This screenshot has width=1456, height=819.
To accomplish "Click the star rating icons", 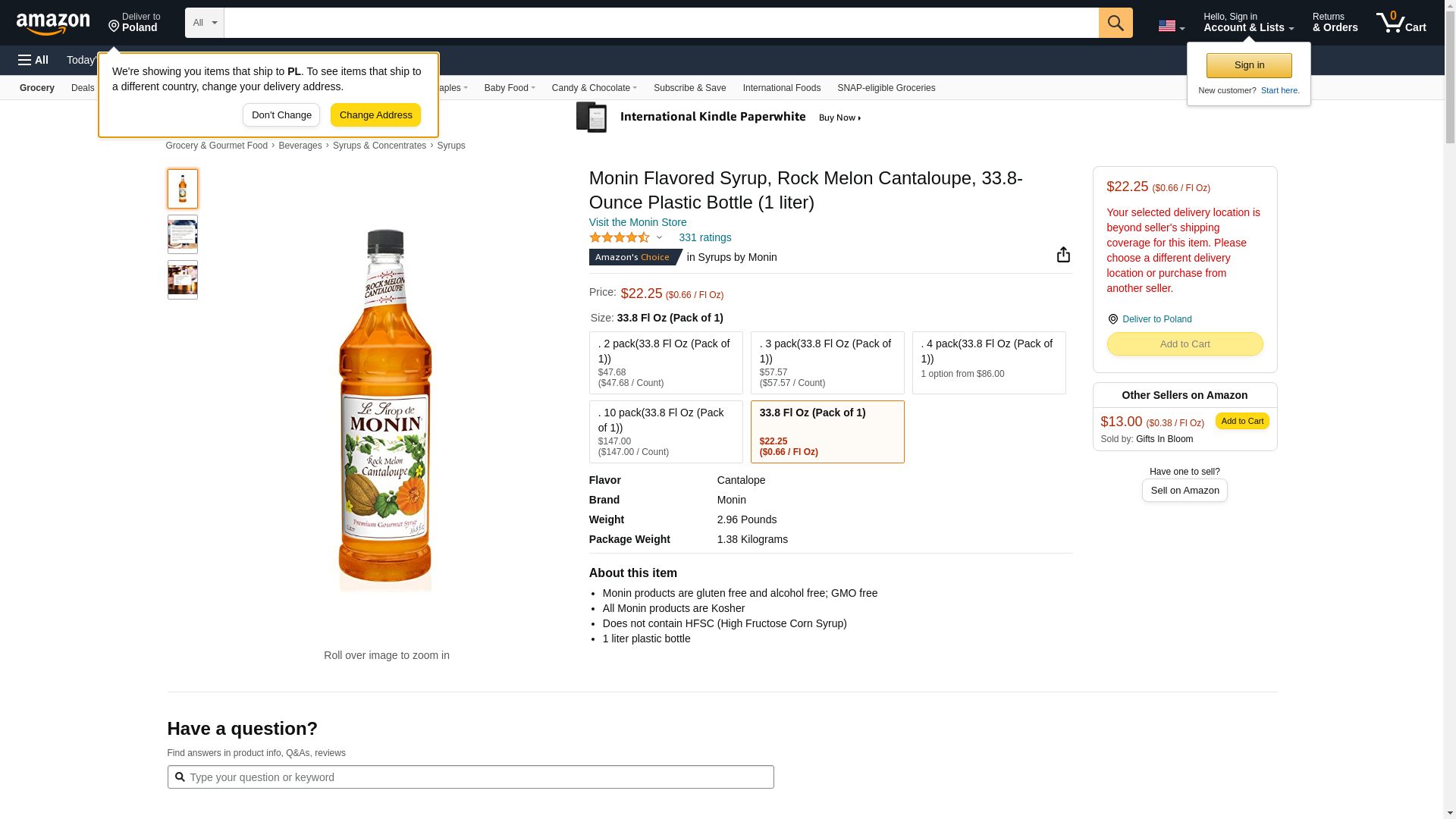I will [620, 238].
